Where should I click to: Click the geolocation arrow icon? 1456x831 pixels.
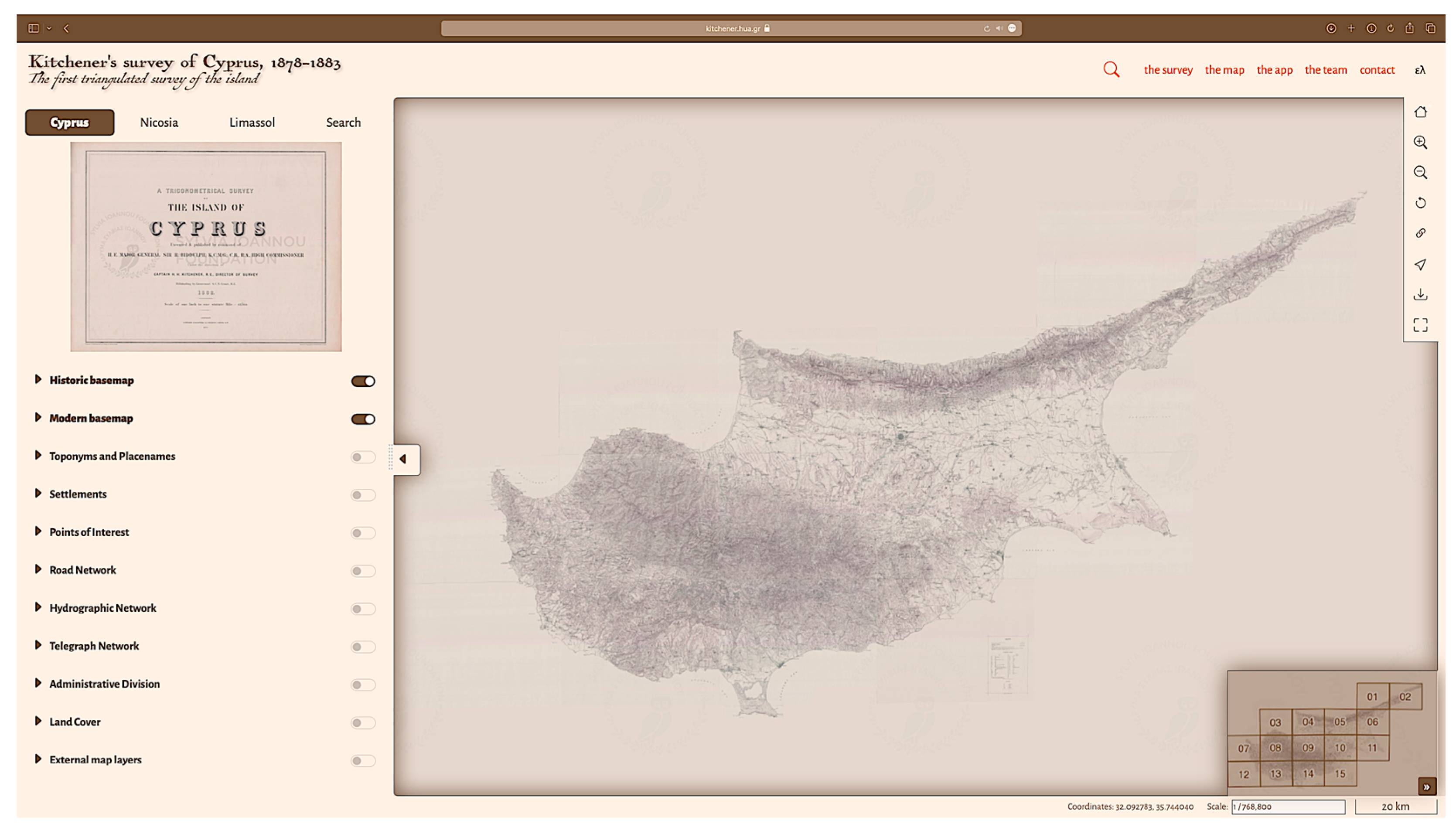(x=1420, y=264)
